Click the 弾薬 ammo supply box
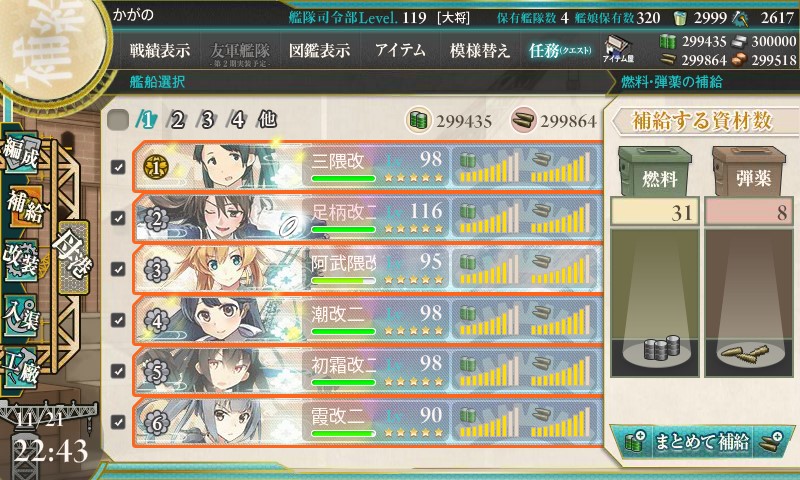 click(749, 172)
